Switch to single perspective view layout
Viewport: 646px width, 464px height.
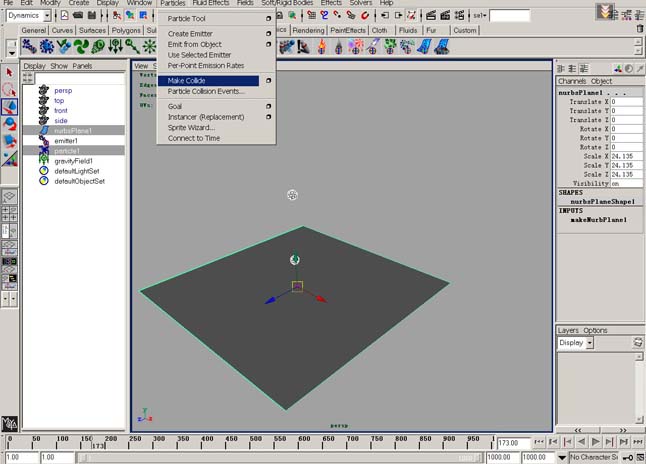9,197
